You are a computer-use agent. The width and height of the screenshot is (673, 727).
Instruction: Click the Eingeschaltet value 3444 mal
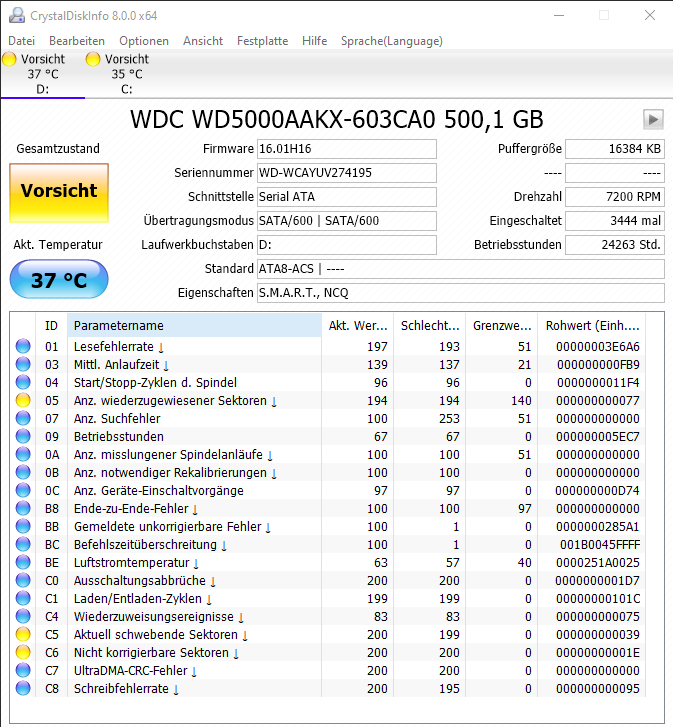tap(615, 221)
